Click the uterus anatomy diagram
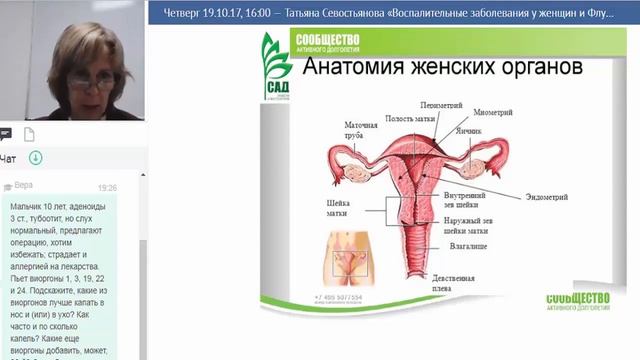 point(418,206)
